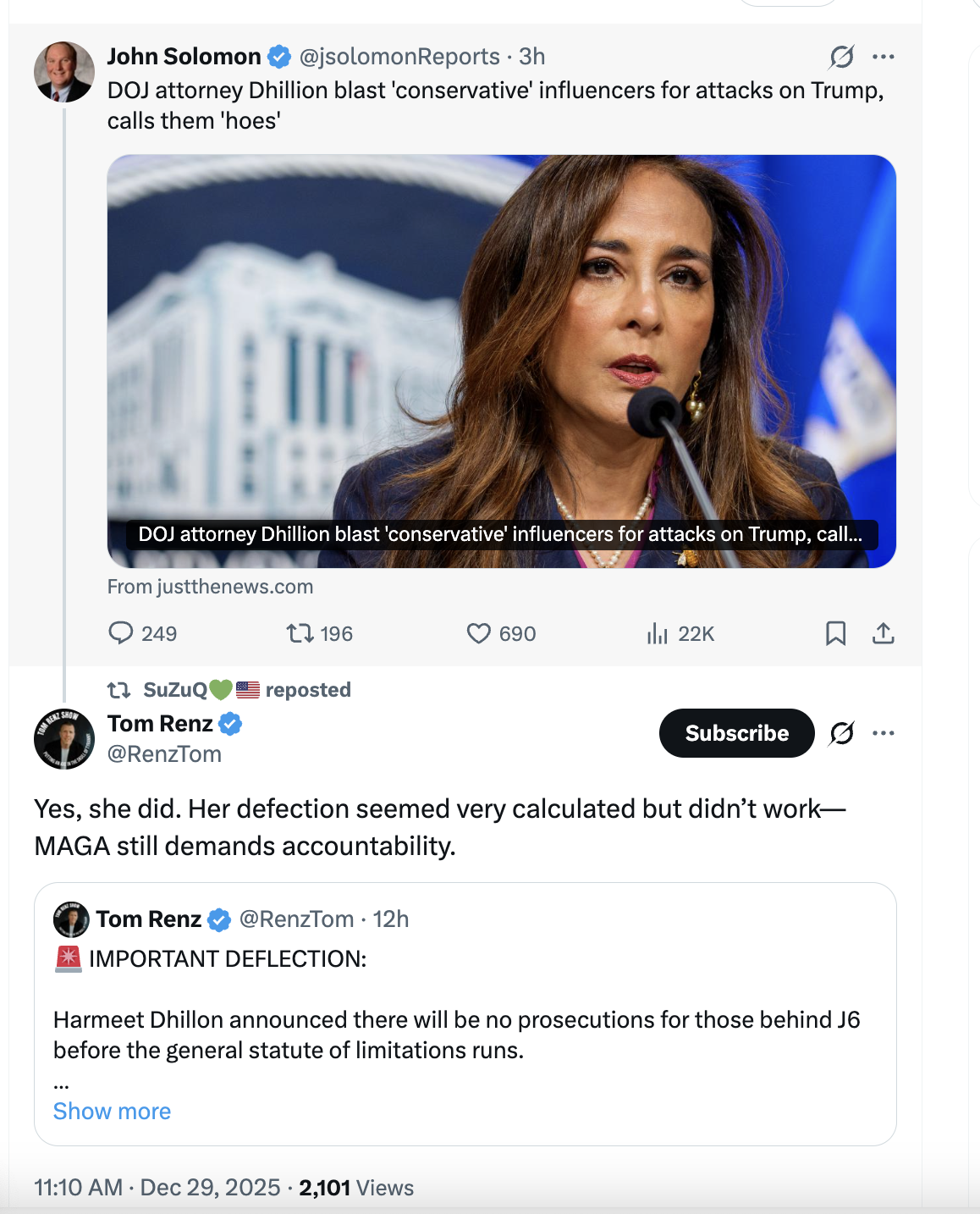Screen dimensions: 980x1214
Task: Visit From justthenews.com source link
Action: tap(210, 587)
